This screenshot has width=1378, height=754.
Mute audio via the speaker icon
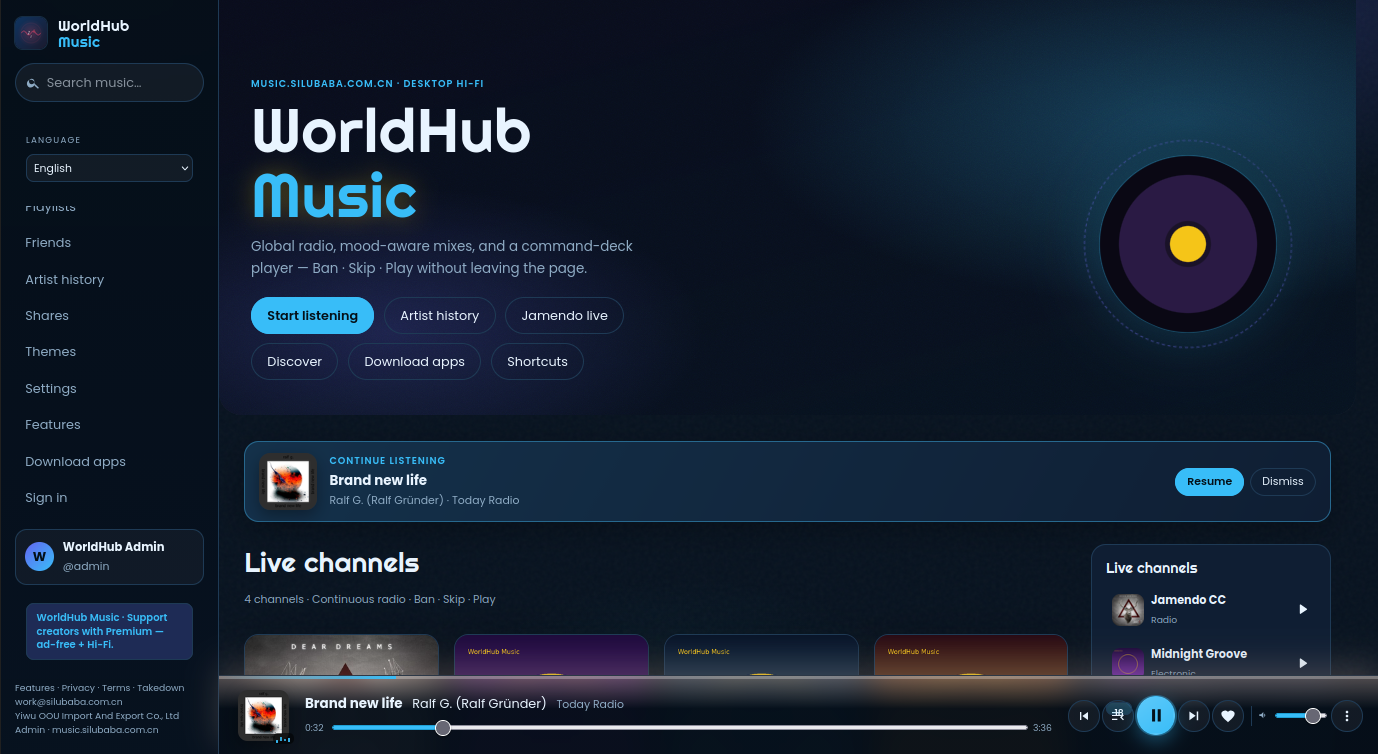coord(1262,715)
